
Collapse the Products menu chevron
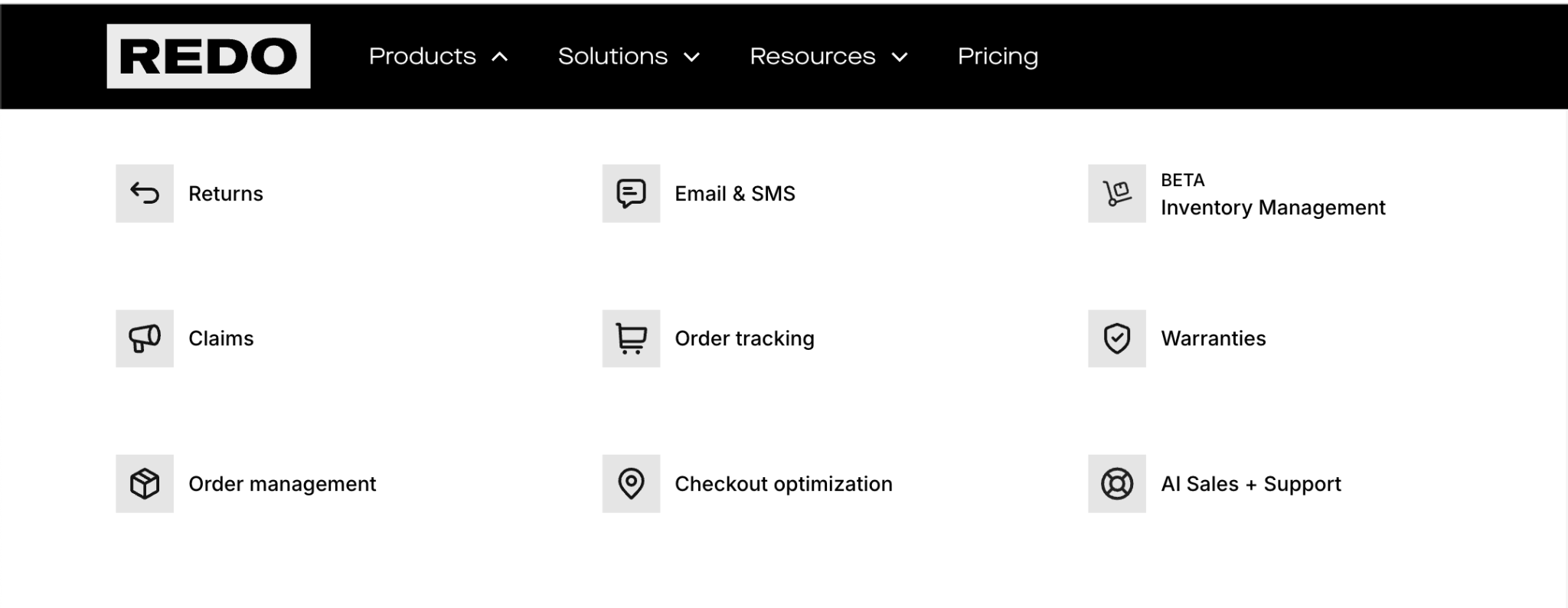500,57
